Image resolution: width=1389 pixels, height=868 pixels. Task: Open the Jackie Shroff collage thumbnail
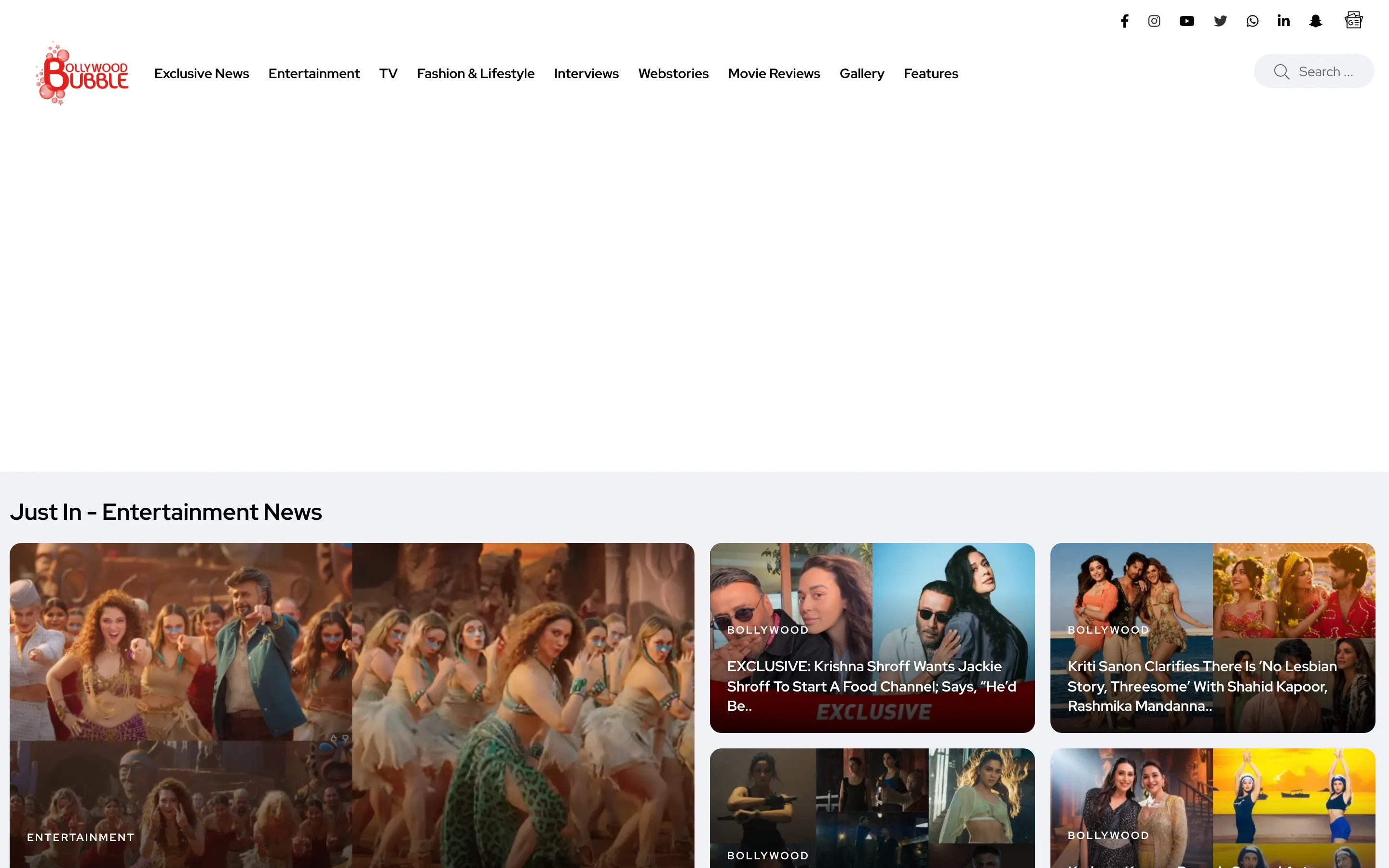tap(872, 637)
